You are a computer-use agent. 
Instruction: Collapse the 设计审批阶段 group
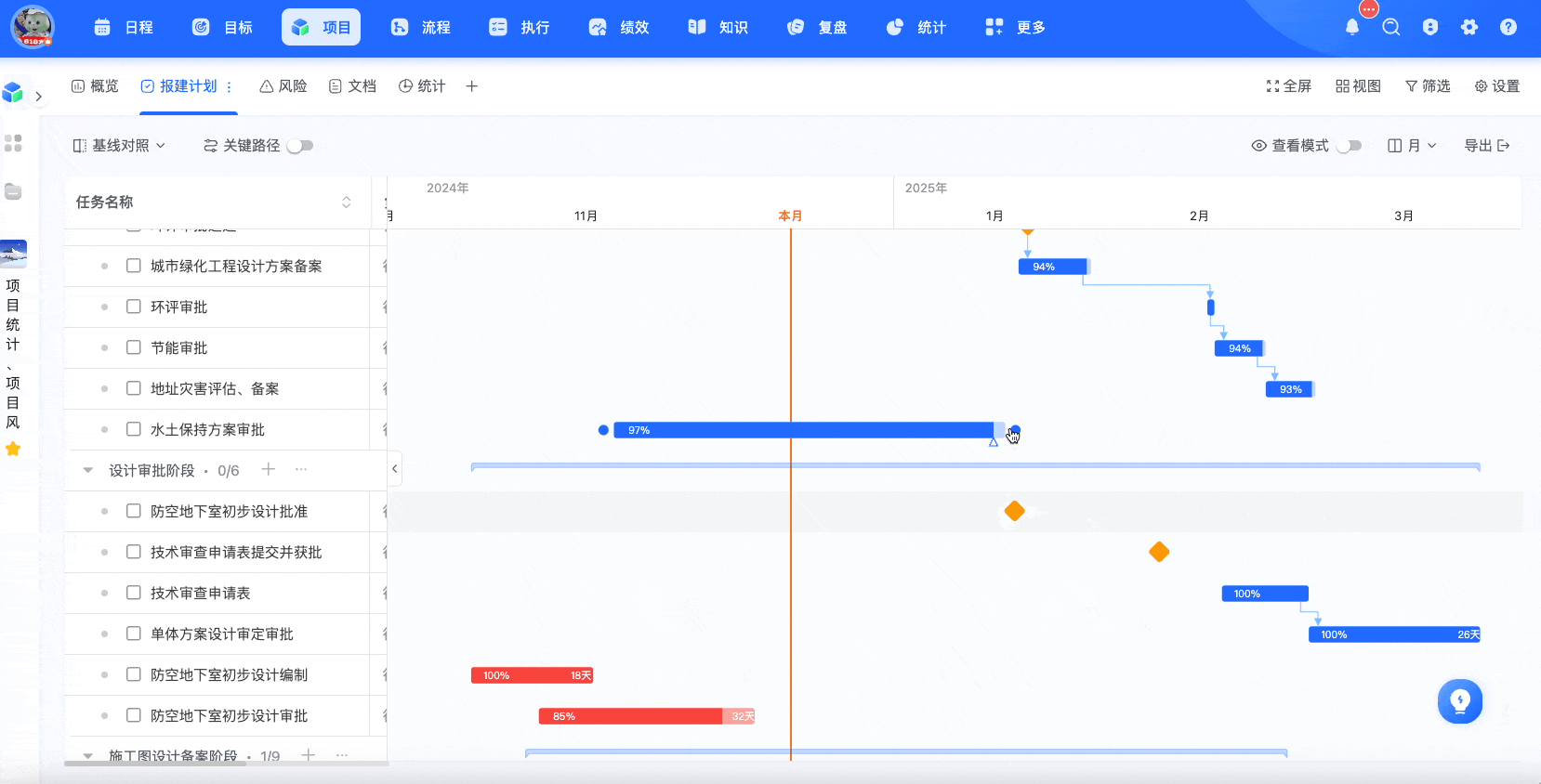(x=88, y=470)
